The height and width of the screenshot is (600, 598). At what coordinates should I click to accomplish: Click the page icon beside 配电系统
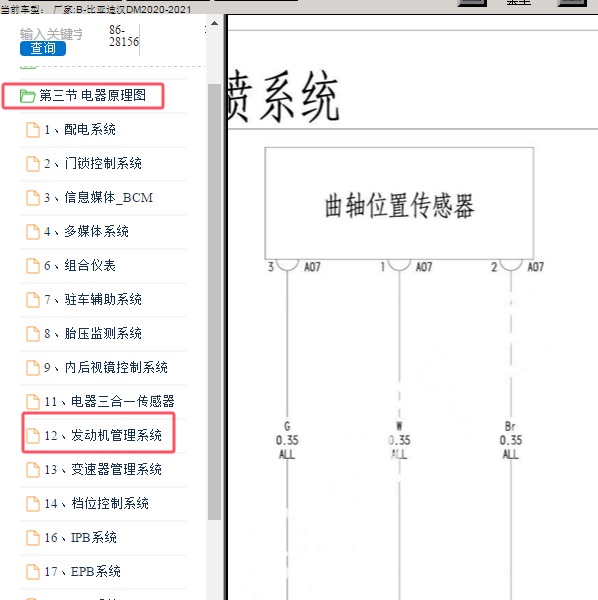[x=33, y=130]
